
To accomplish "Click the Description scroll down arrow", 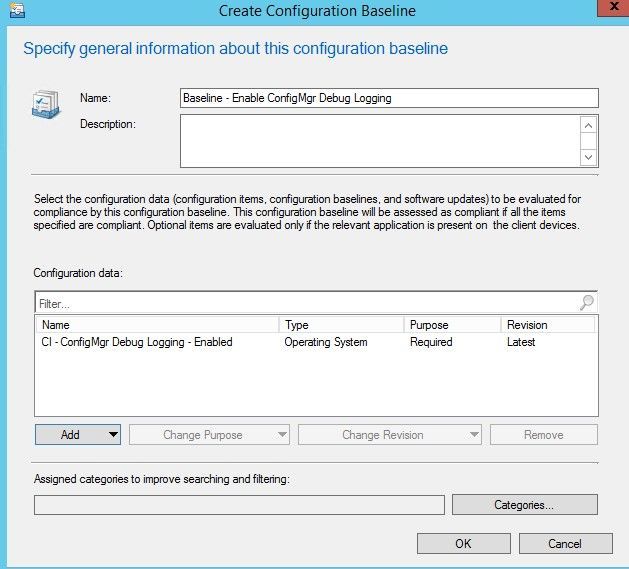I will click(x=588, y=157).
